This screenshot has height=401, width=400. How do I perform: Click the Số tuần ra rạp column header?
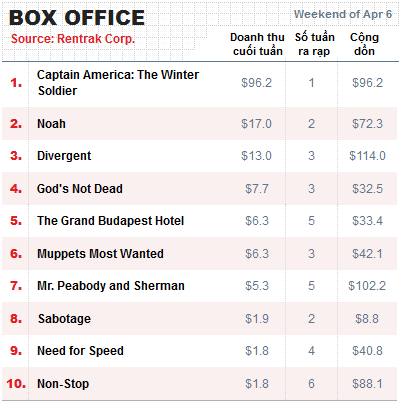point(314,44)
